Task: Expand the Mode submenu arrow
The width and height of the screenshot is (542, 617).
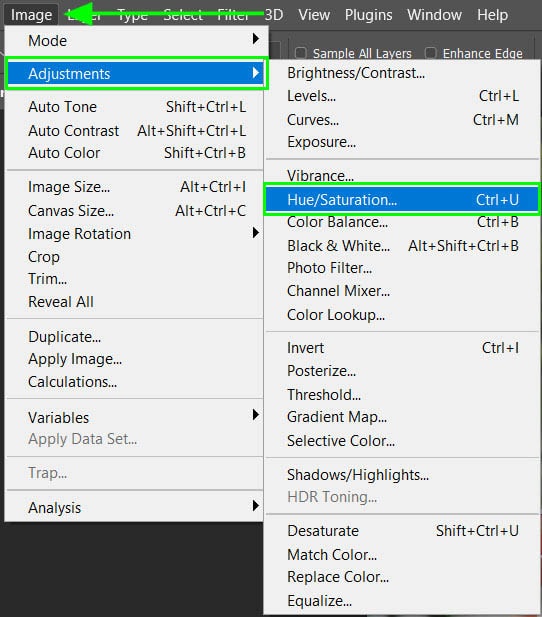Action: coord(255,39)
